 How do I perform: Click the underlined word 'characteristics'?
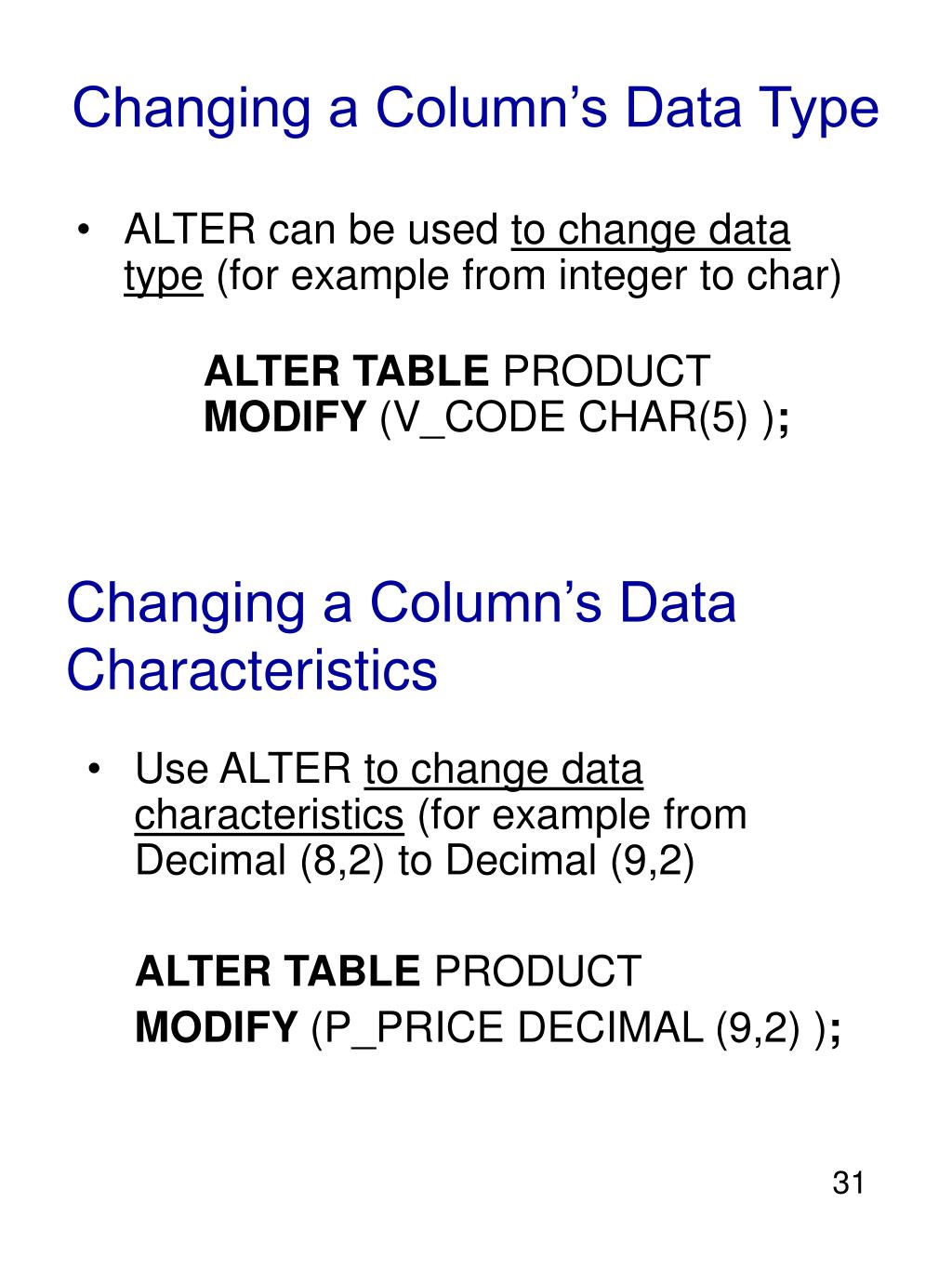[269, 815]
